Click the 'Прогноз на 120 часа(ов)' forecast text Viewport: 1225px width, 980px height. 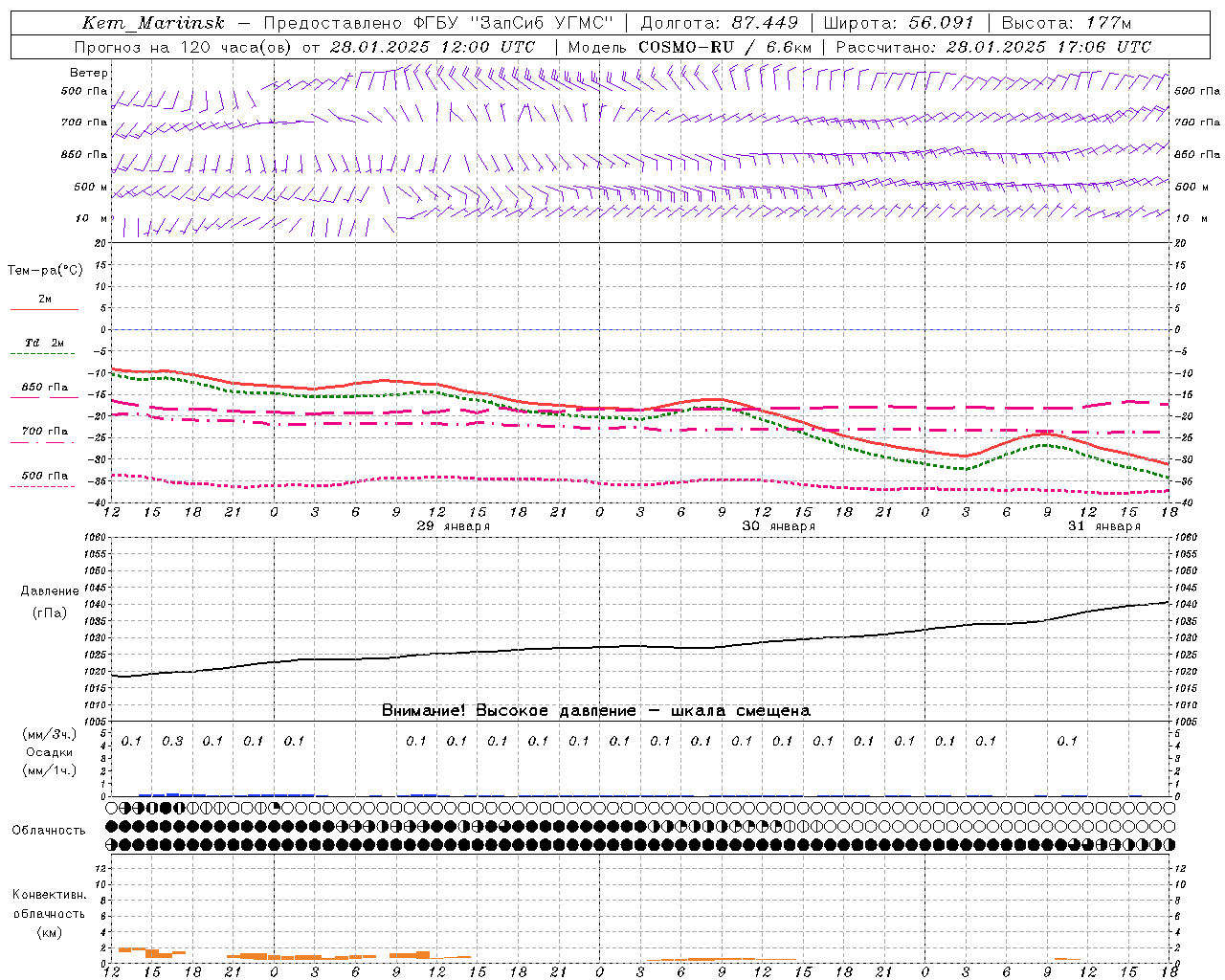[x=184, y=47]
